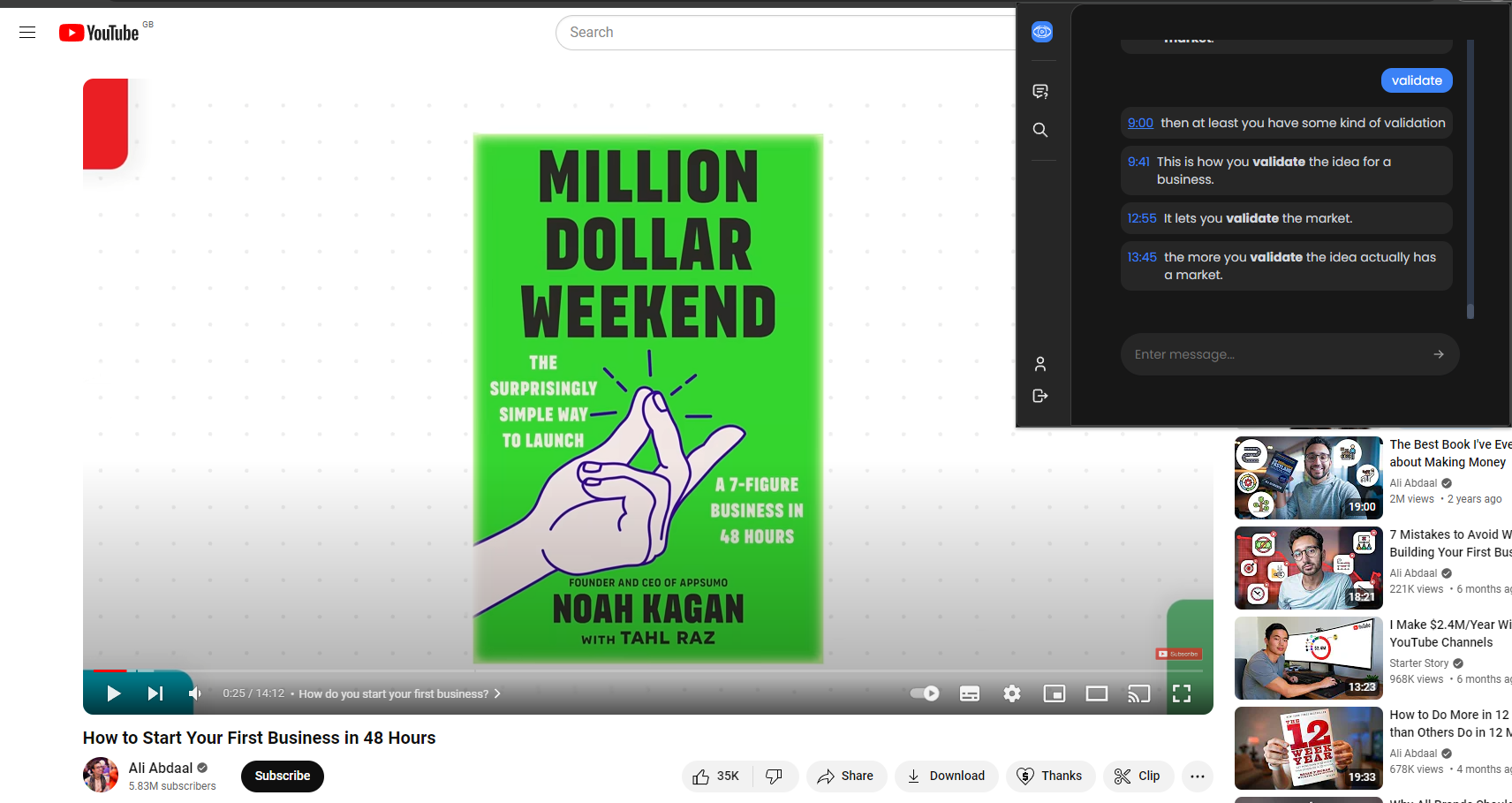Jump to timestamp 9:00 in transcript results
The width and height of the screenshot is (1512, 803).
point(1140,123)
